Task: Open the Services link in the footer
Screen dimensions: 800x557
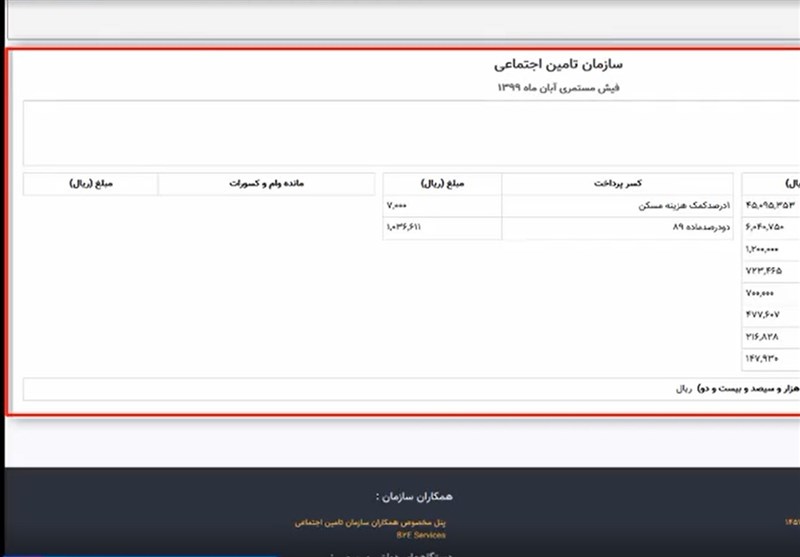Action: click(422, 535)
